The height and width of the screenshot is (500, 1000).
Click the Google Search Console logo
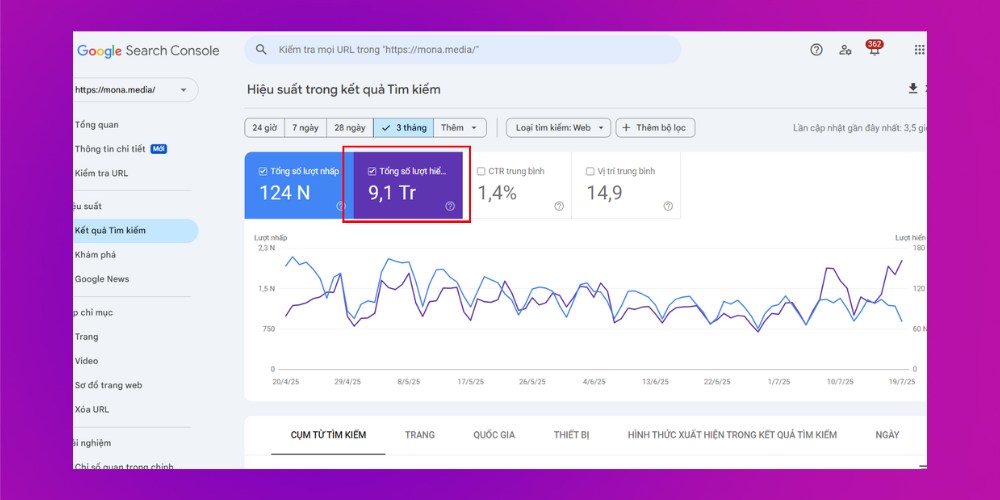[x=148, y=50]
